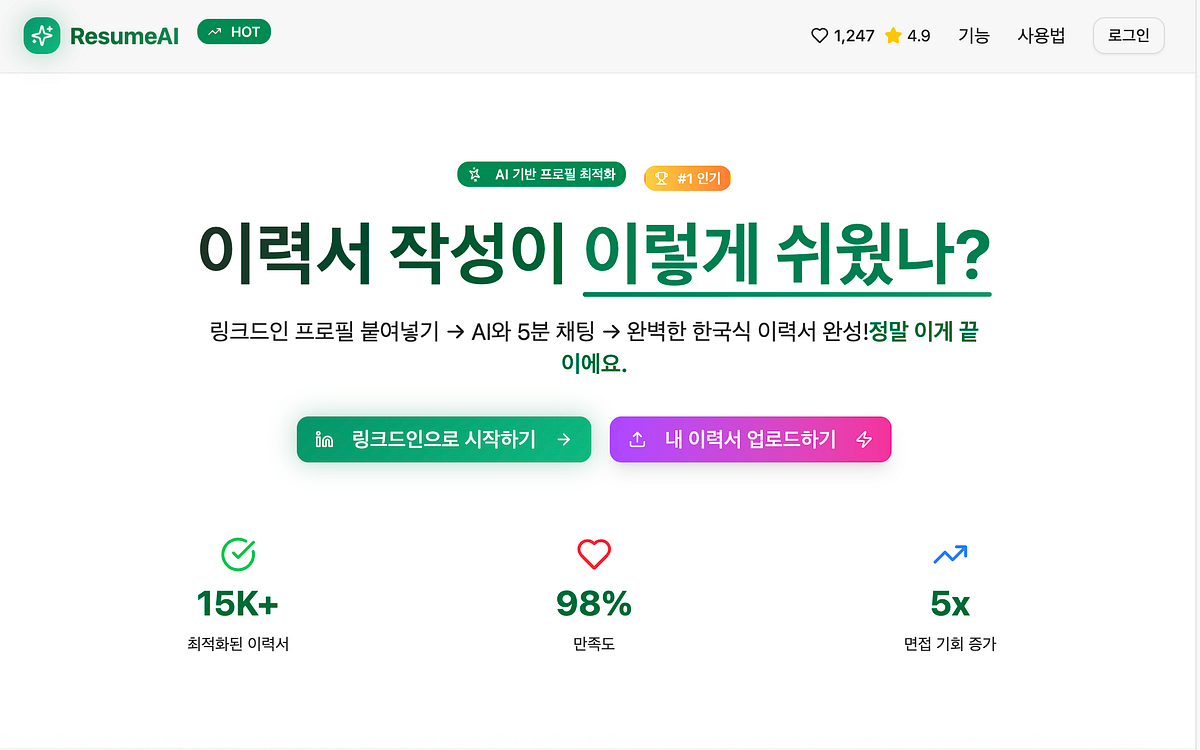The height and width of the screenshot is (750, 1200).
Task: Click the trending icon inside the HOT badge
Action: click(212, 31)
